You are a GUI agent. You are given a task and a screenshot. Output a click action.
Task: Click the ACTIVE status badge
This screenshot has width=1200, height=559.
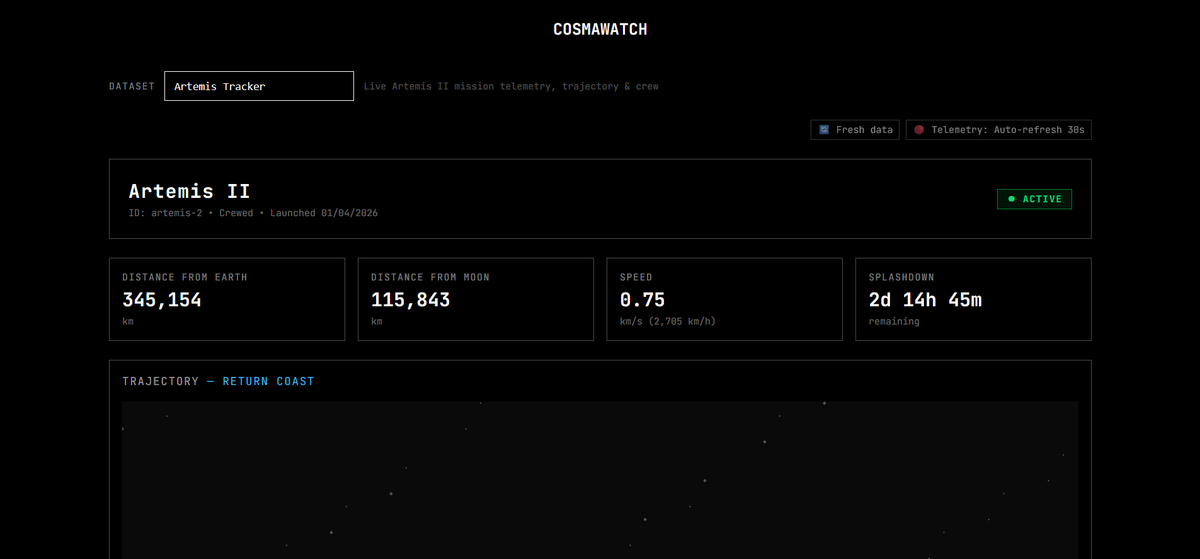[x=1034, y=199]
